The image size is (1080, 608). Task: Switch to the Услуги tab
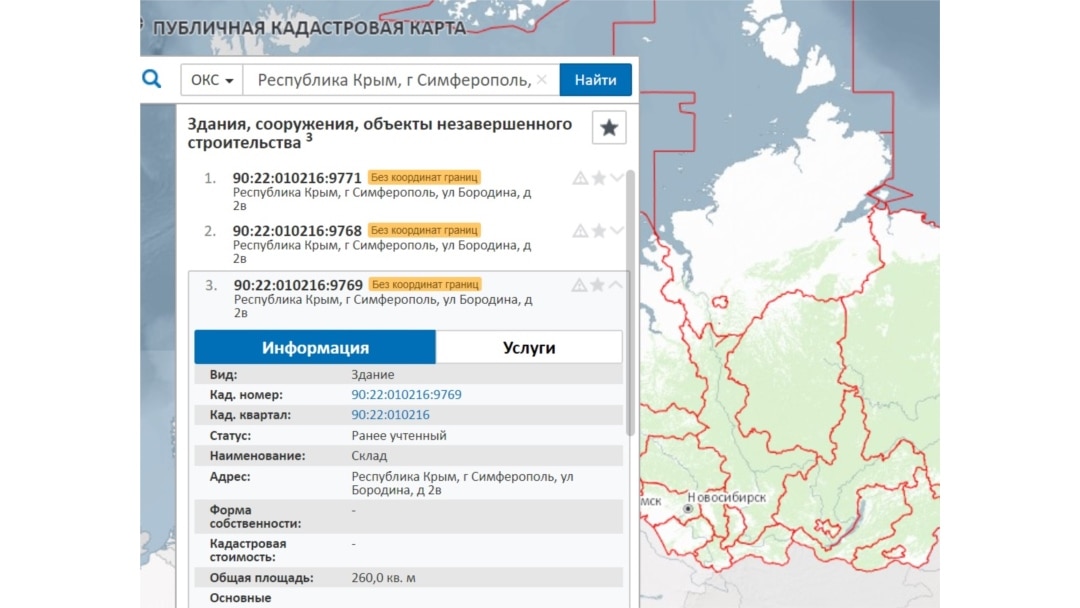[529, 348]
